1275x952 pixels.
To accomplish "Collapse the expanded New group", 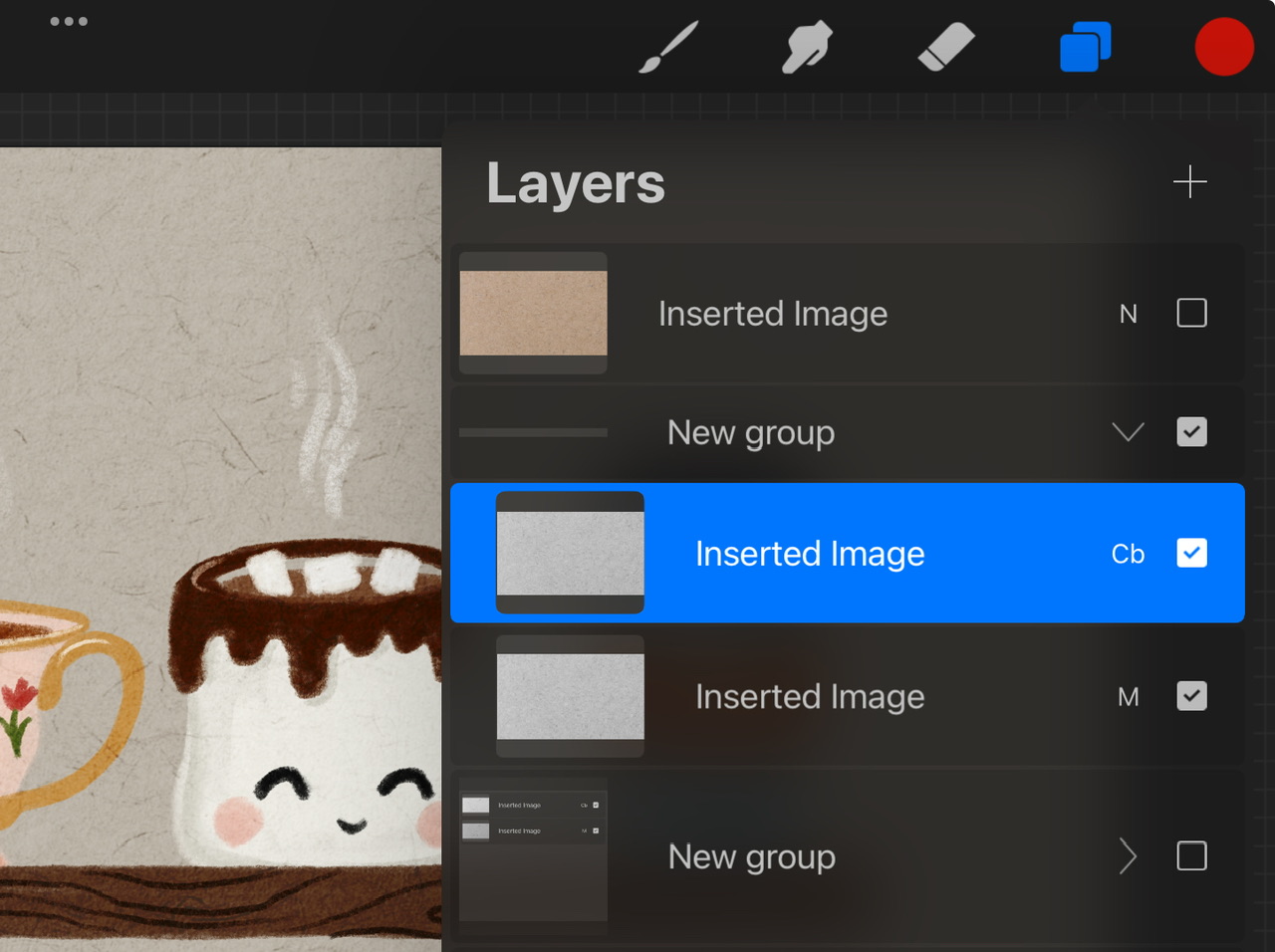I will 1128,432.
